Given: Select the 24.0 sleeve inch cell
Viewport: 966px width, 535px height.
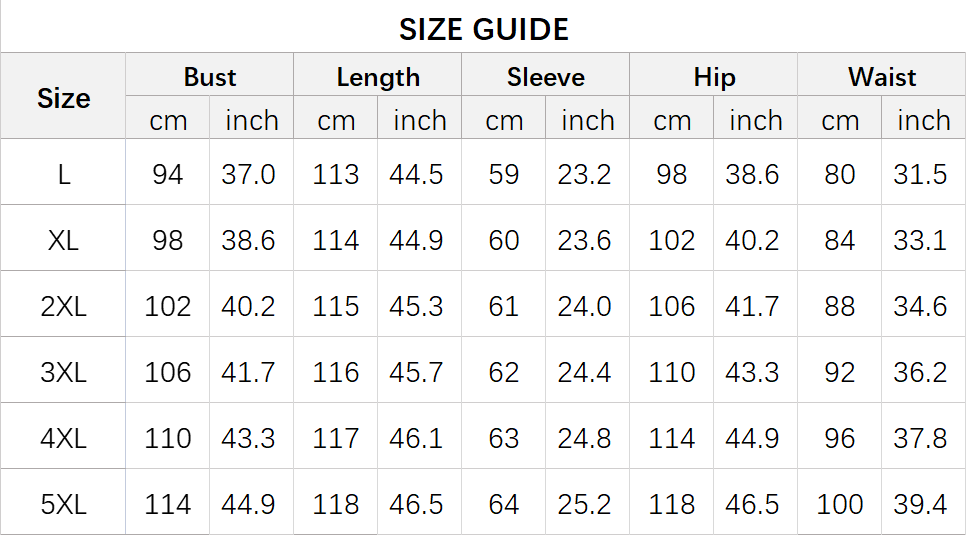Looking at the screenshot, I should (585, 306).
